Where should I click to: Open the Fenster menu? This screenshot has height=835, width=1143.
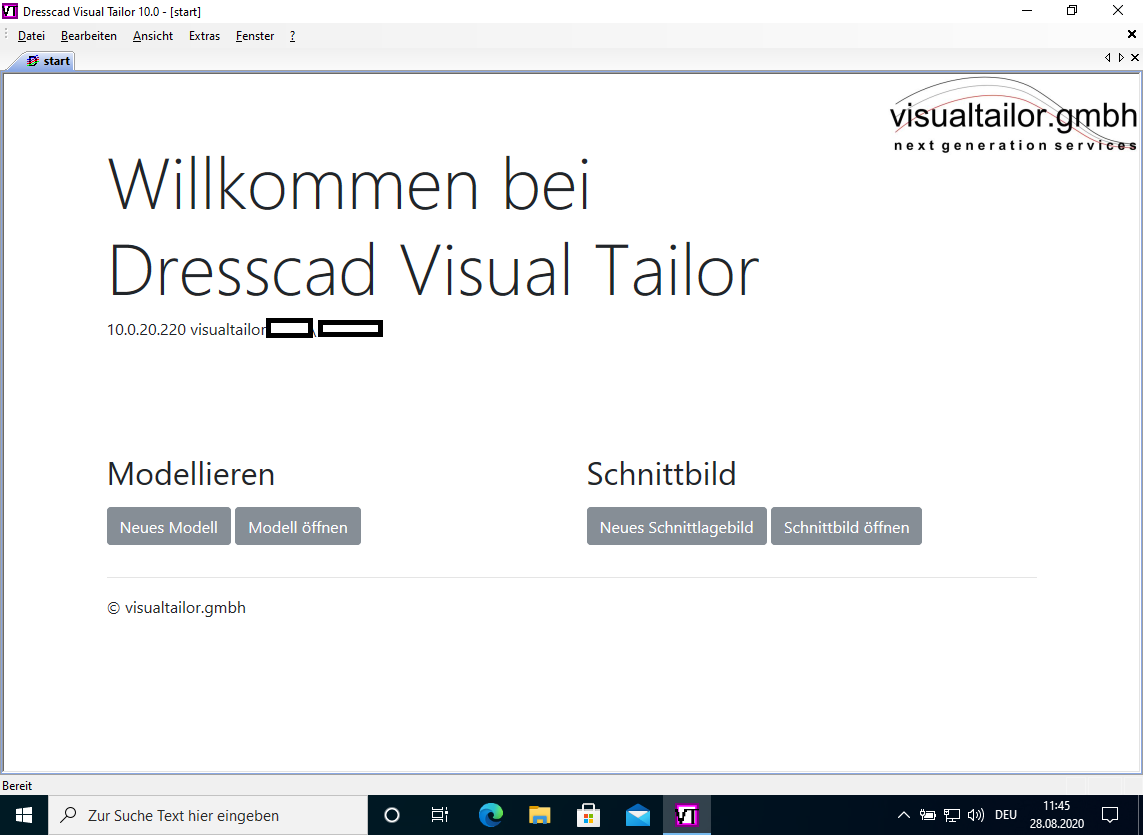(x=255, y=36)
